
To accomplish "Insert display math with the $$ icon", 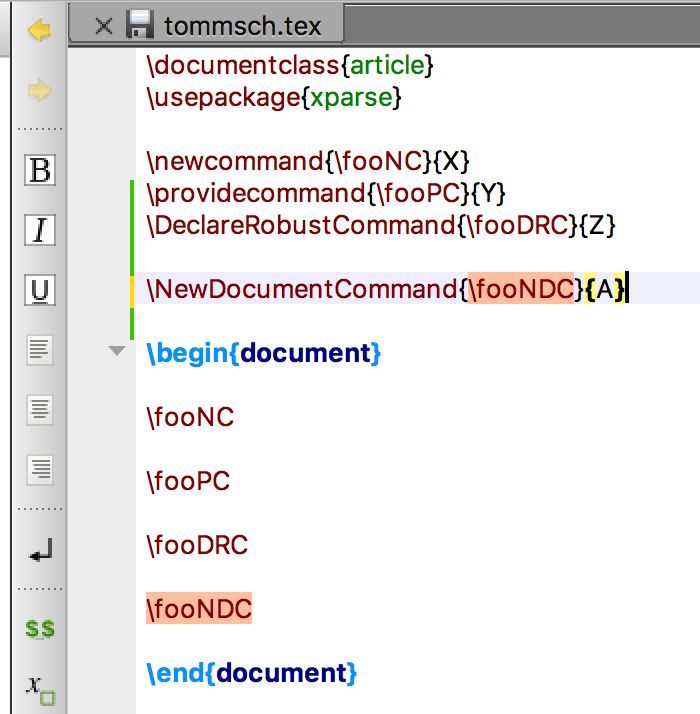I will click(x=40, y=629).
